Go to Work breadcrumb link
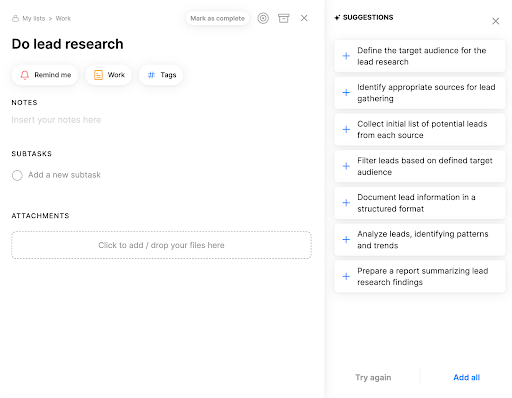 pyautogui.click(x=63, y=18)
